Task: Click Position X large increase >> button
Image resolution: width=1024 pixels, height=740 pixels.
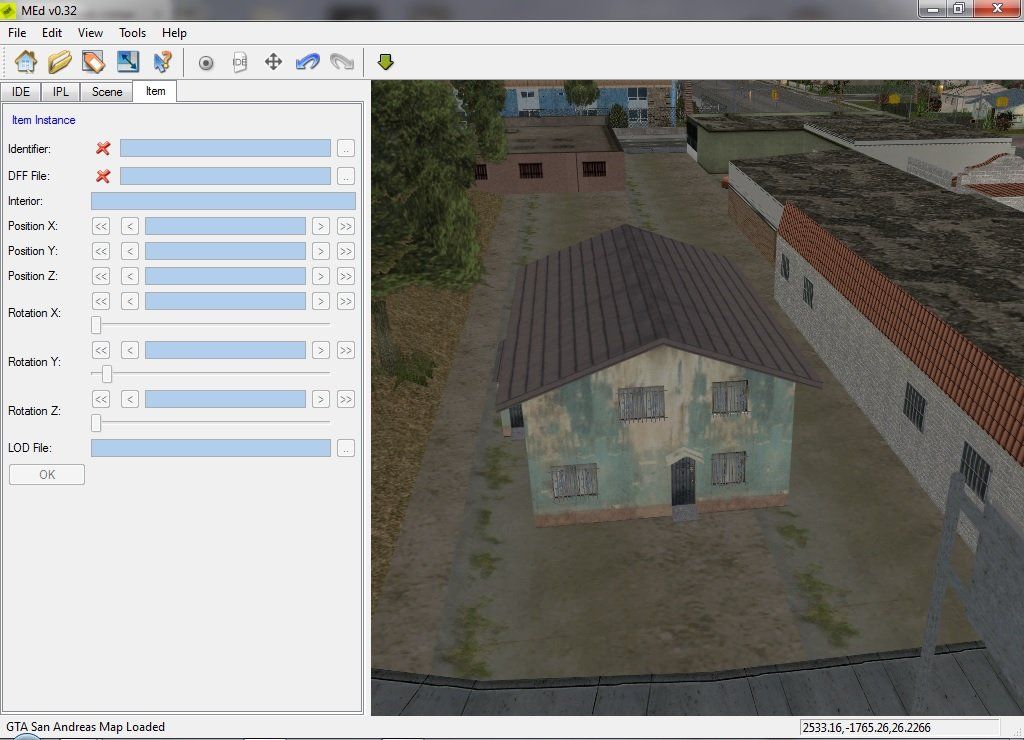Action: (x=345, y=226)
